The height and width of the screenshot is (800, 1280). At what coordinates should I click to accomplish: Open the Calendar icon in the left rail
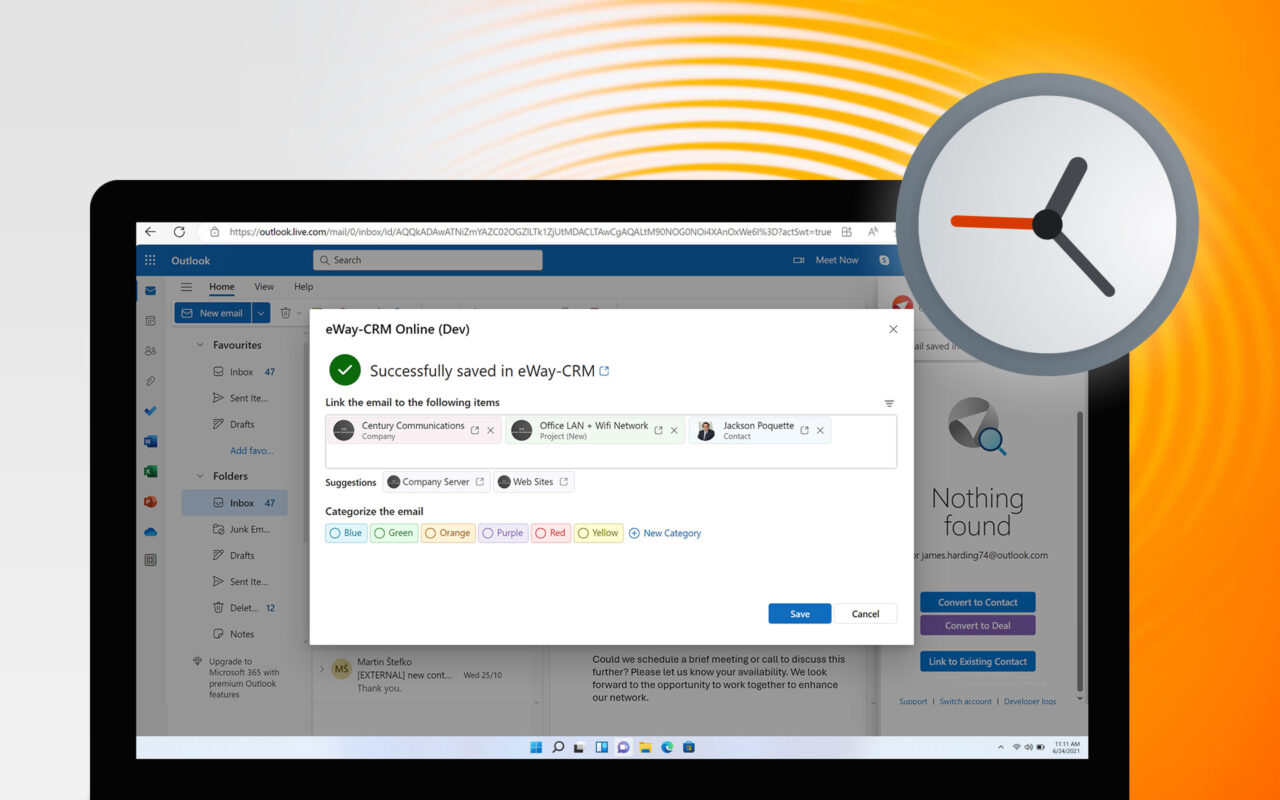pyautogui.click(x=150, y=321)
